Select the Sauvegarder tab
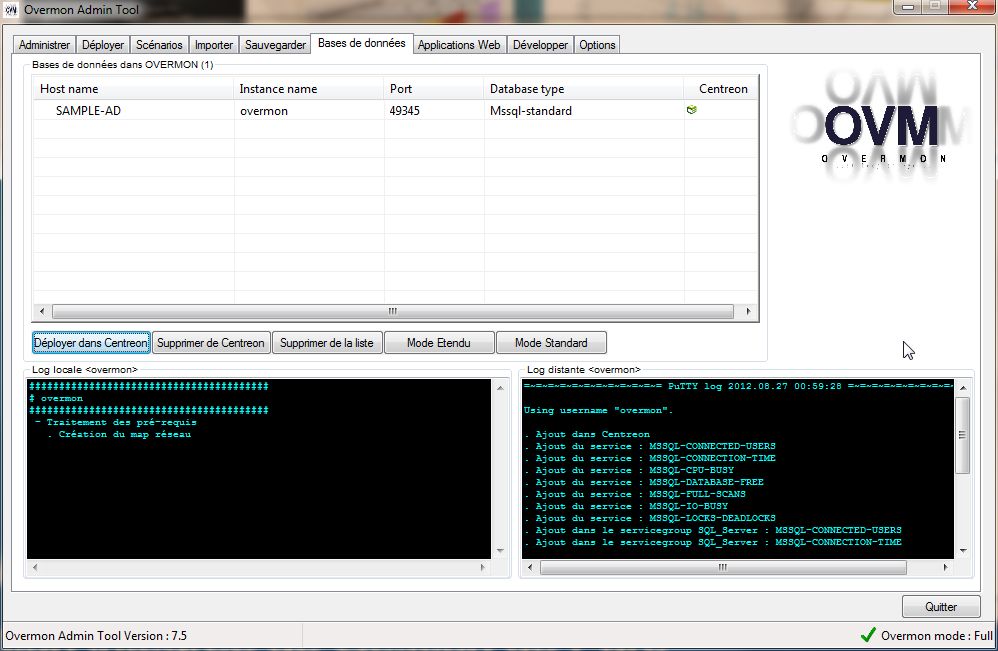 click(275, 45)
